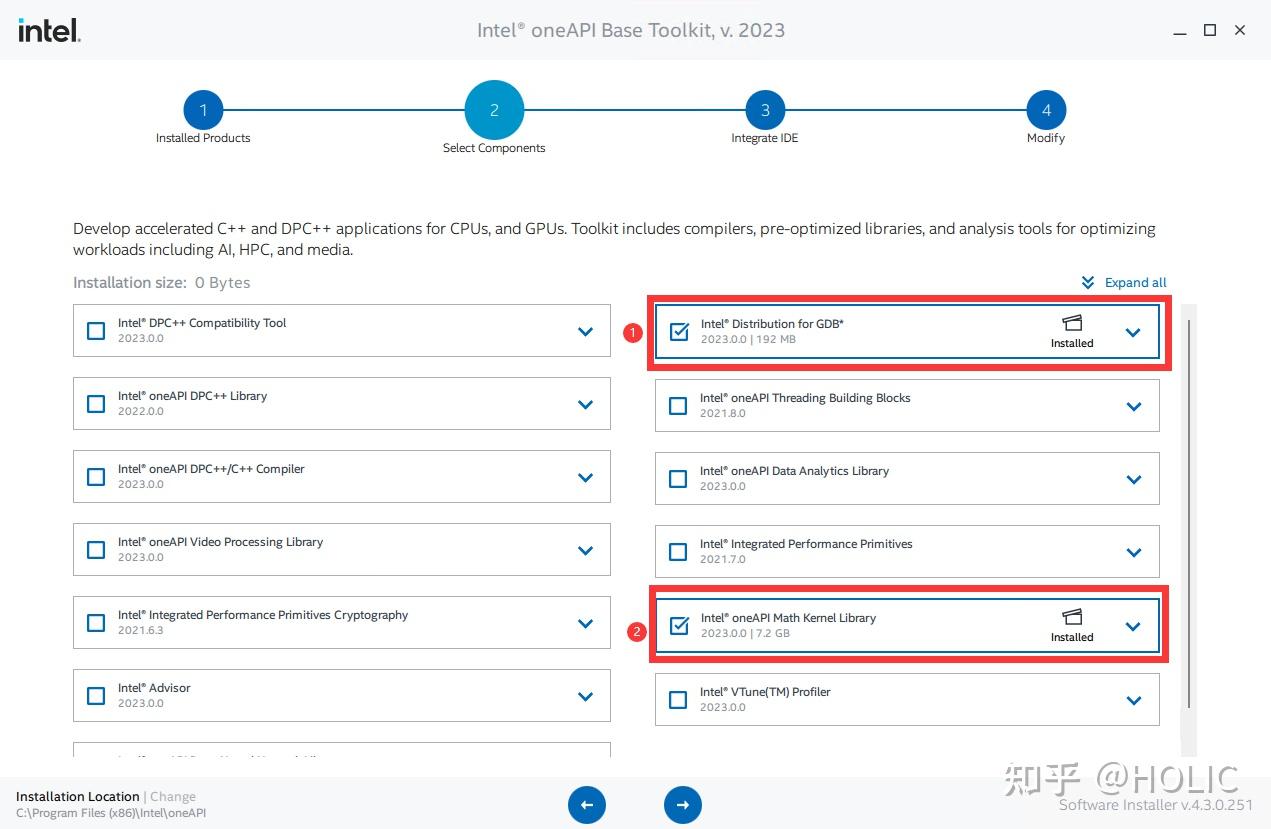Click the oneAPI Base Toolkit v. 2023 title
The height and width of the screenshot is (829, 1271).
coord(631,30)
